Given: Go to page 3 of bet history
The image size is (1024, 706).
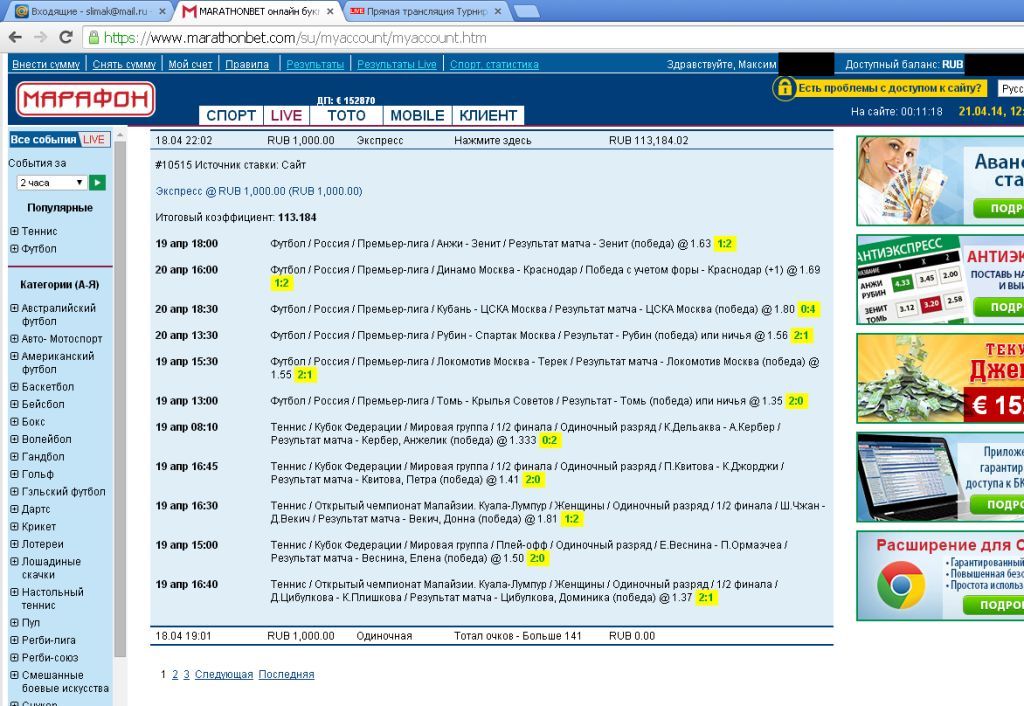Looking at the screenshot, I should [186, 675].
